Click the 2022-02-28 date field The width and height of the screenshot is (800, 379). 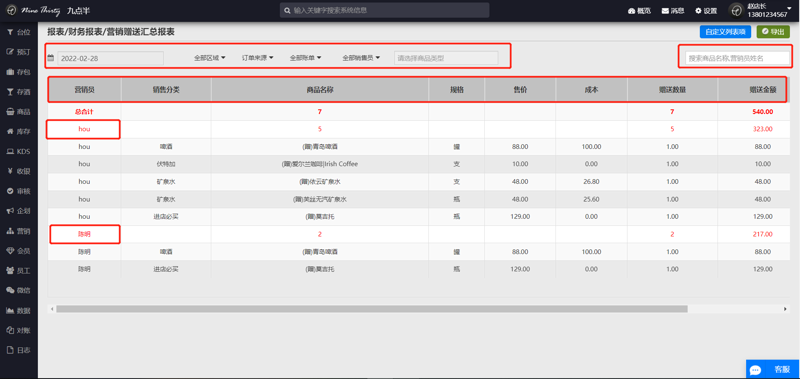coord(111,58)
